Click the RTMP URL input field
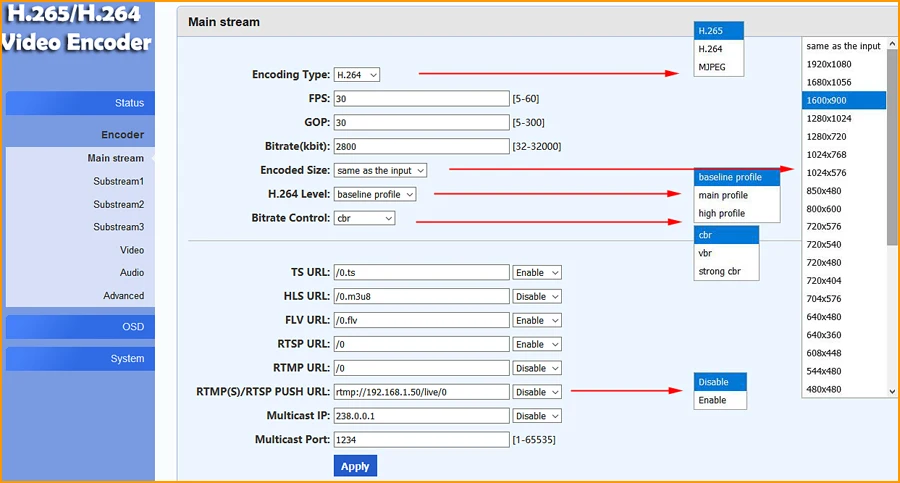Image resolution: width=900 pixels, height=483 pixels. tap(421, 368)
